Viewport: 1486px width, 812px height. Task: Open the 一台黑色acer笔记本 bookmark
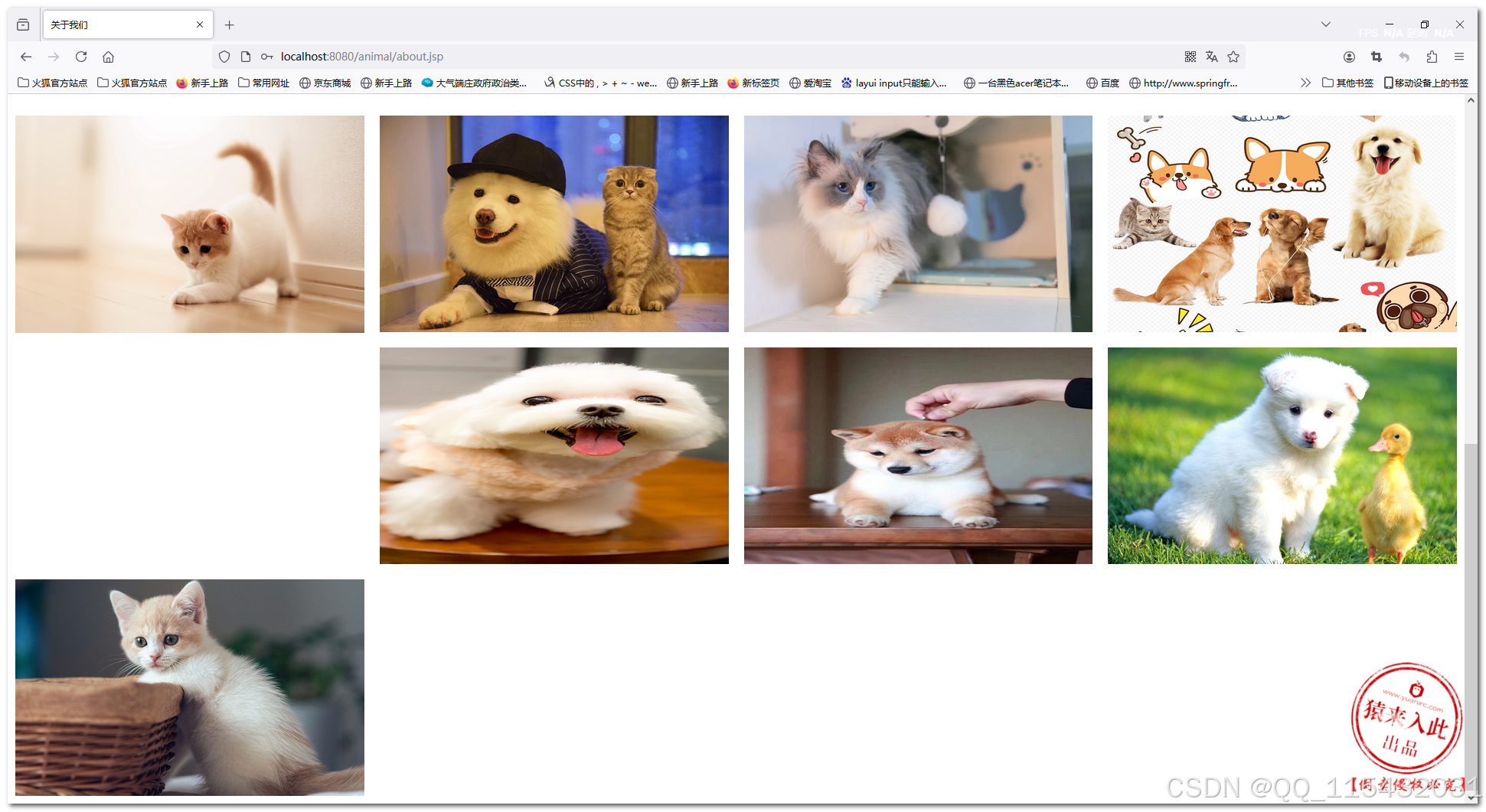1016,83
